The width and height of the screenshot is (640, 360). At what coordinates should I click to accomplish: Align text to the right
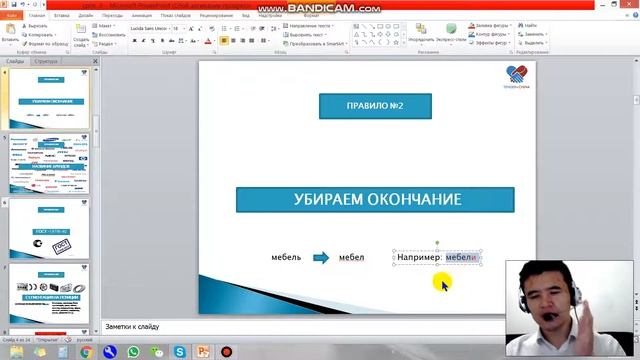pyautogui.click(x=242, y=41)
